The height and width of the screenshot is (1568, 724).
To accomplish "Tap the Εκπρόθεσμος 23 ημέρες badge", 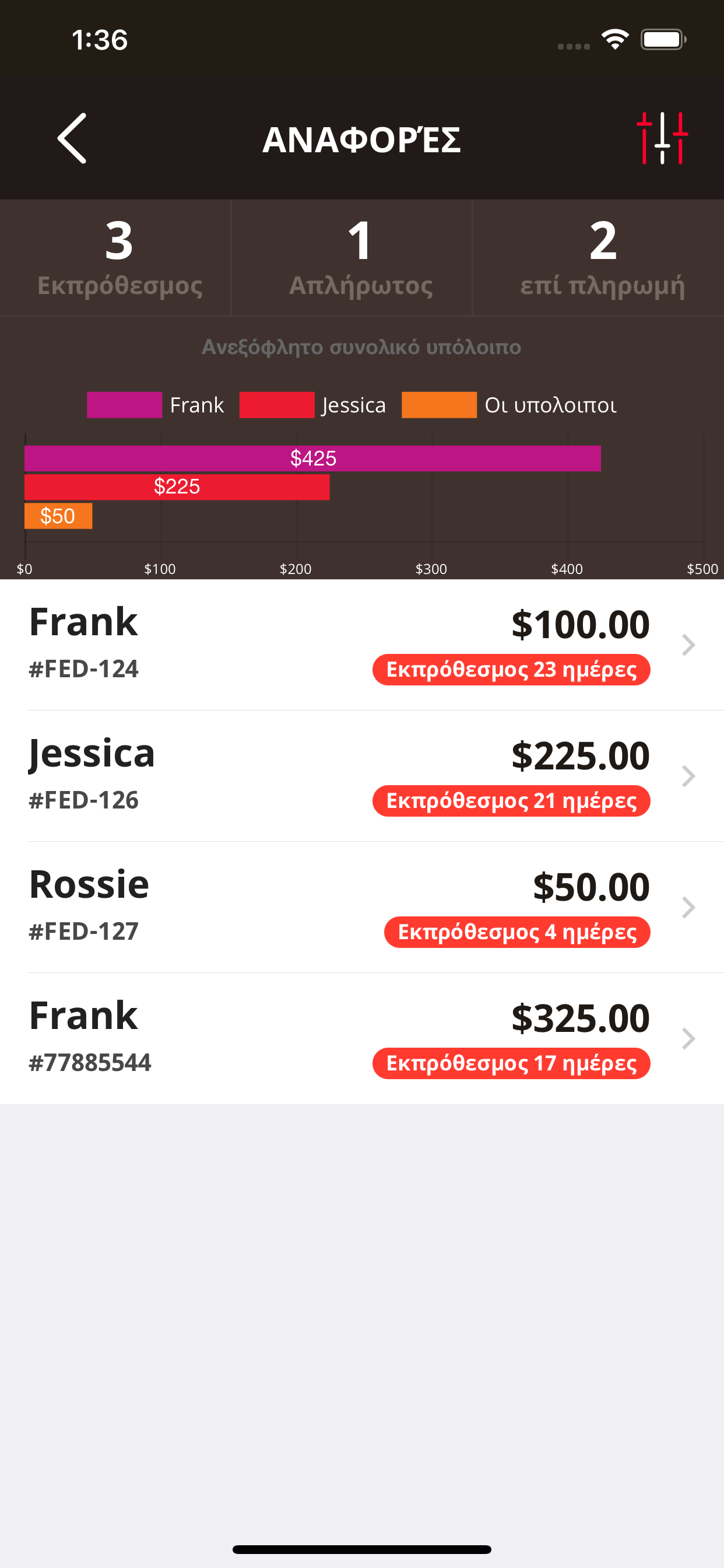I will pos(511,670).
